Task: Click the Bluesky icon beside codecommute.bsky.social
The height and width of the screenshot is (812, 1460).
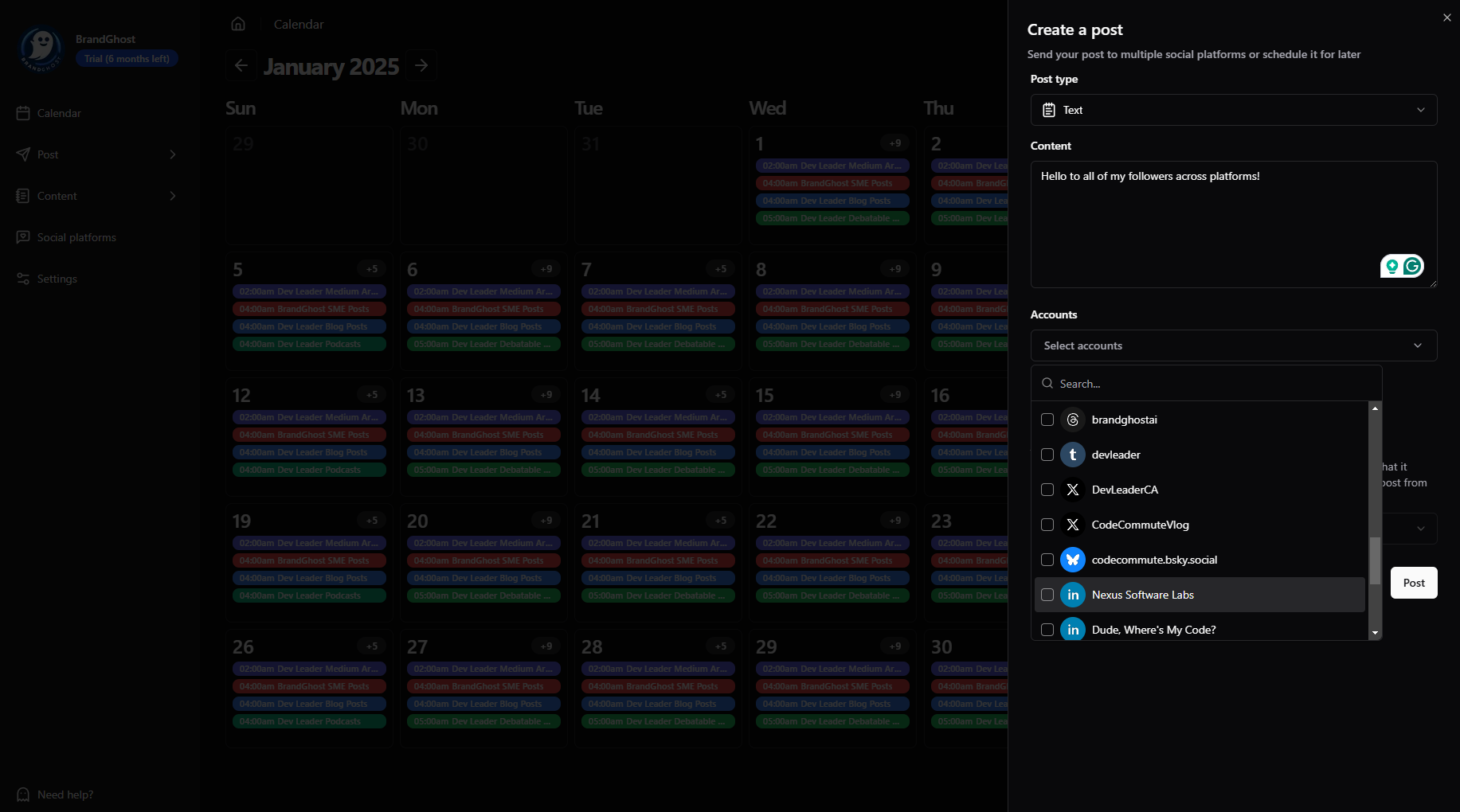Action: pyautogui.click(x=1073, y=560)
